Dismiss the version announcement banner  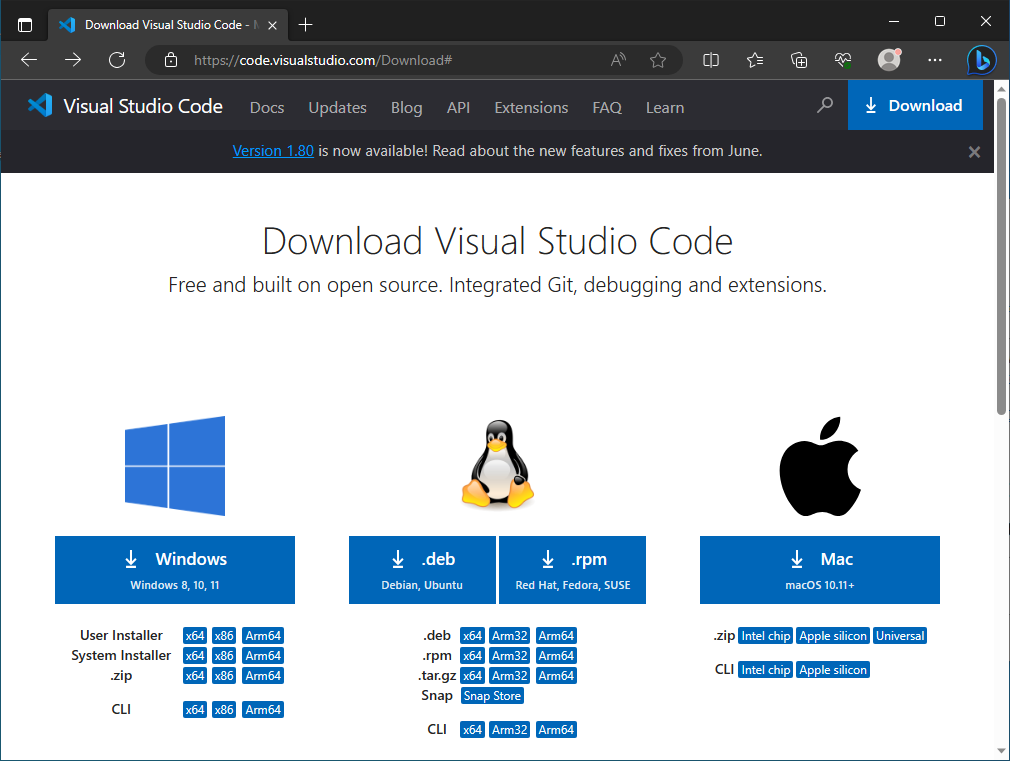tap(974, 152)
